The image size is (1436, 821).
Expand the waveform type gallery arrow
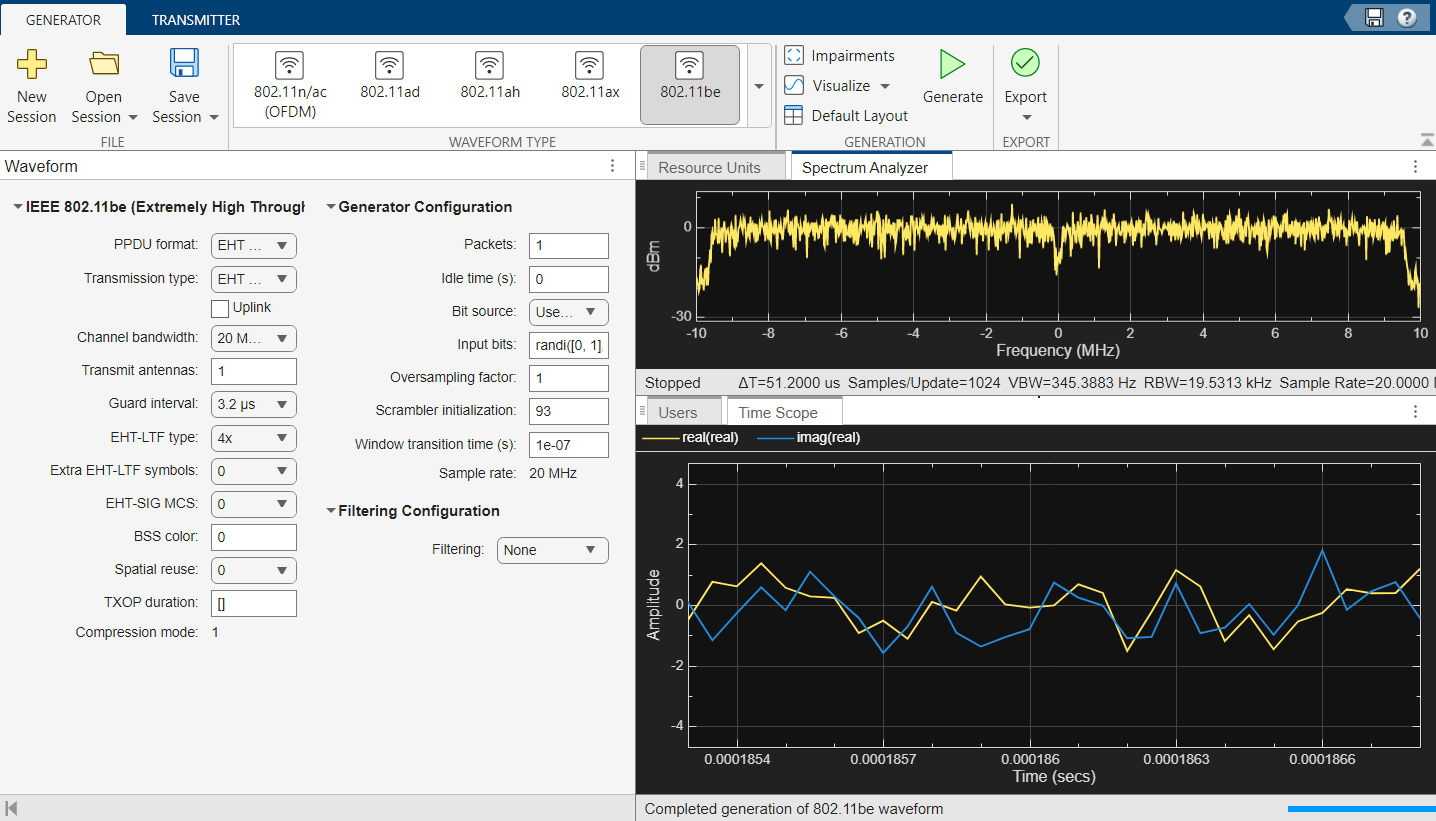(x=758, y=87)
